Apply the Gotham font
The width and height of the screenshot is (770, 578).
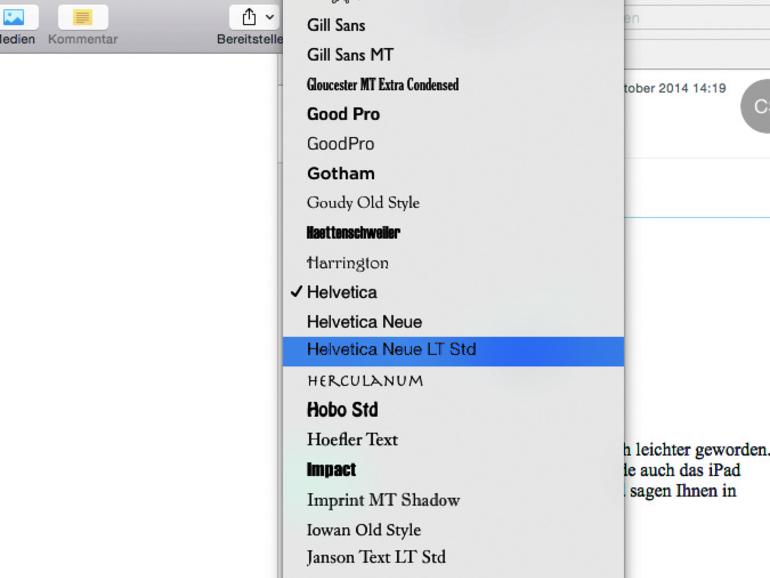(453, 173)
